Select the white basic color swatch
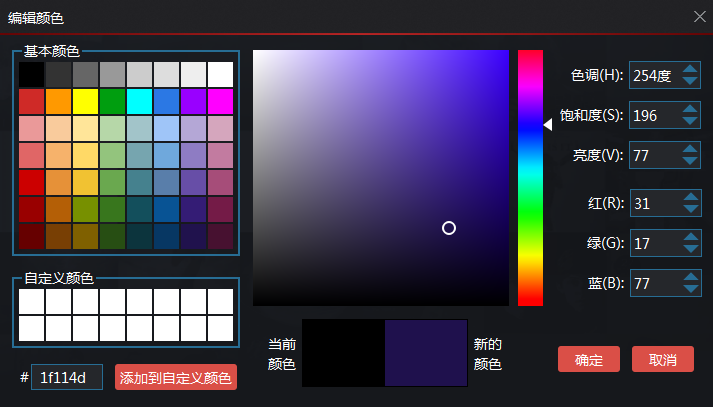The height and width of the screenshot is (407, 713). [x=220, y=74]
